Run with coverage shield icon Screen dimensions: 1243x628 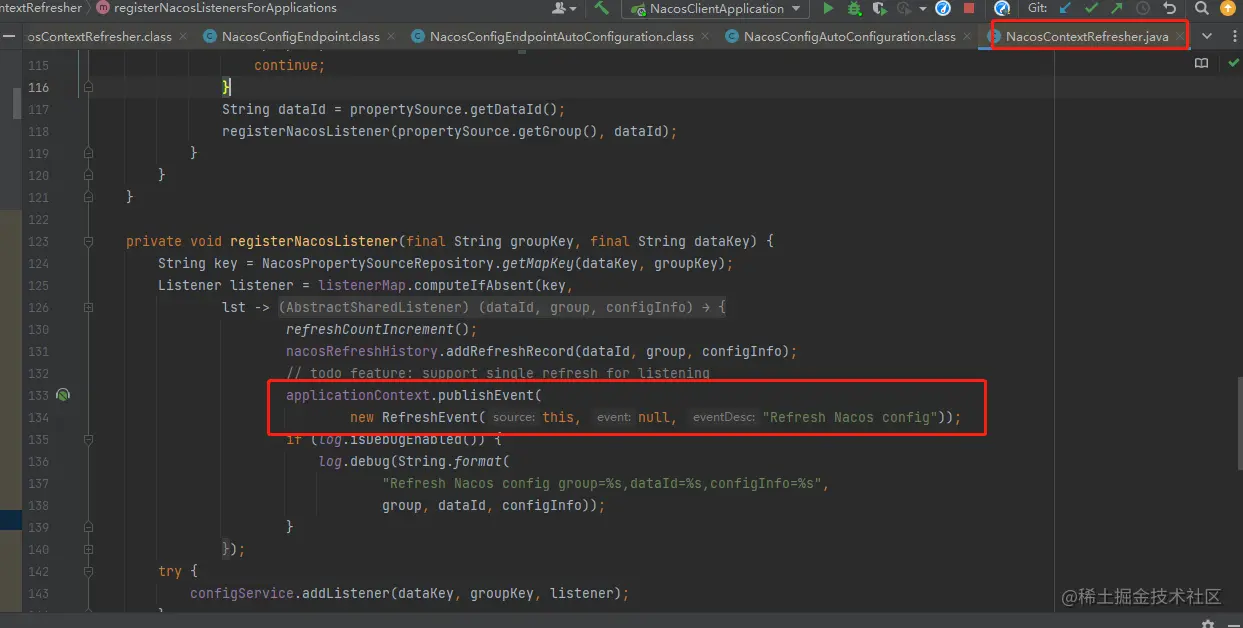(x=879, y=8)
